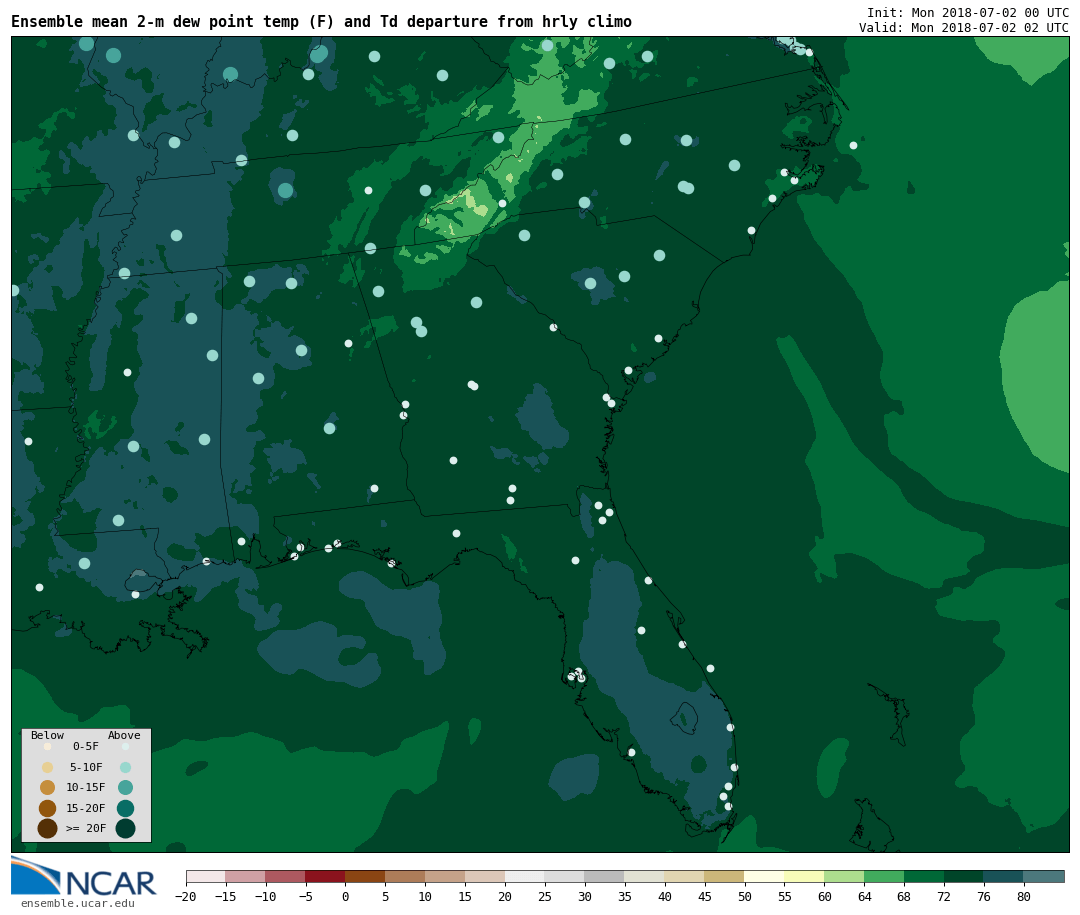The height and width of the screenshot is (915, 1080).
Task: Select the Below 5-10F legend circle
Action: tap(48, 767)
